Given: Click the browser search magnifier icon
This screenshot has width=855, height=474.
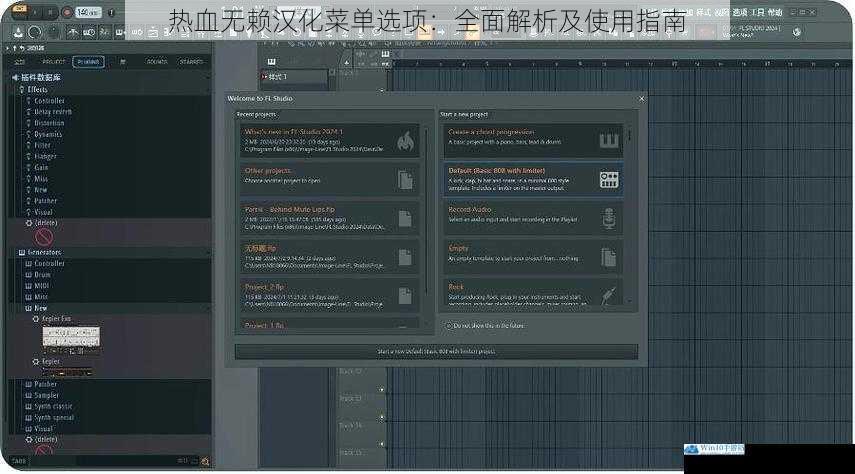Looking at the screenshot, I should point(206,461).
